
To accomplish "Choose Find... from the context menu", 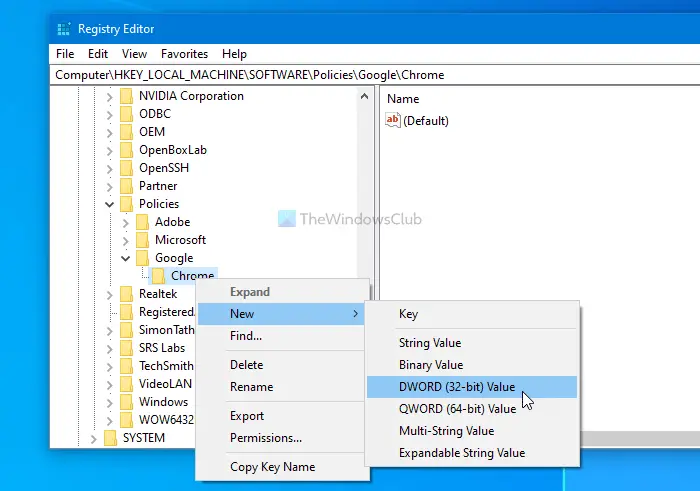I will [282, 336].
